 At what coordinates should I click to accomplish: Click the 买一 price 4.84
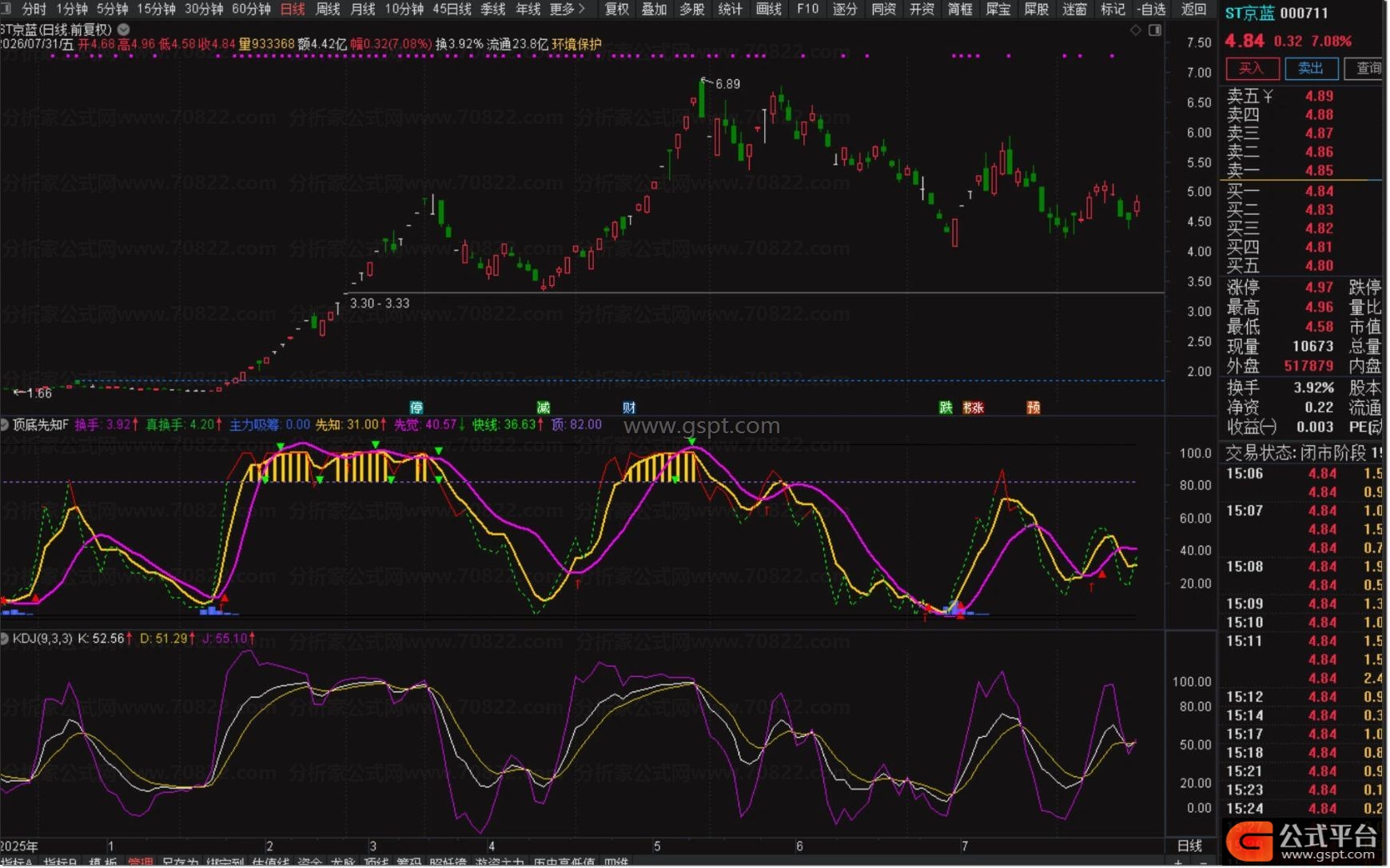tap(1319, 191)
